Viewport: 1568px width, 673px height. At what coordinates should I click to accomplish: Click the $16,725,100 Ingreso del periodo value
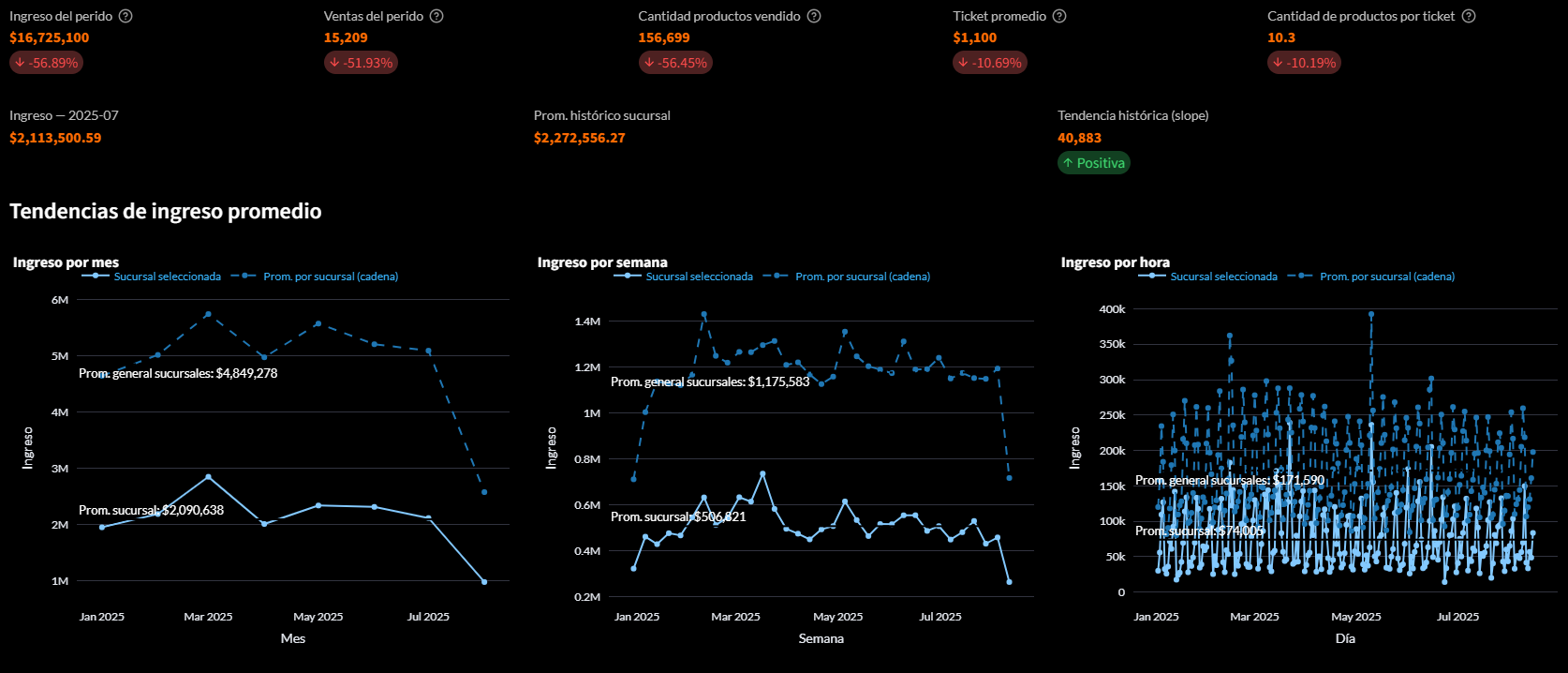(x=50, y=37)
